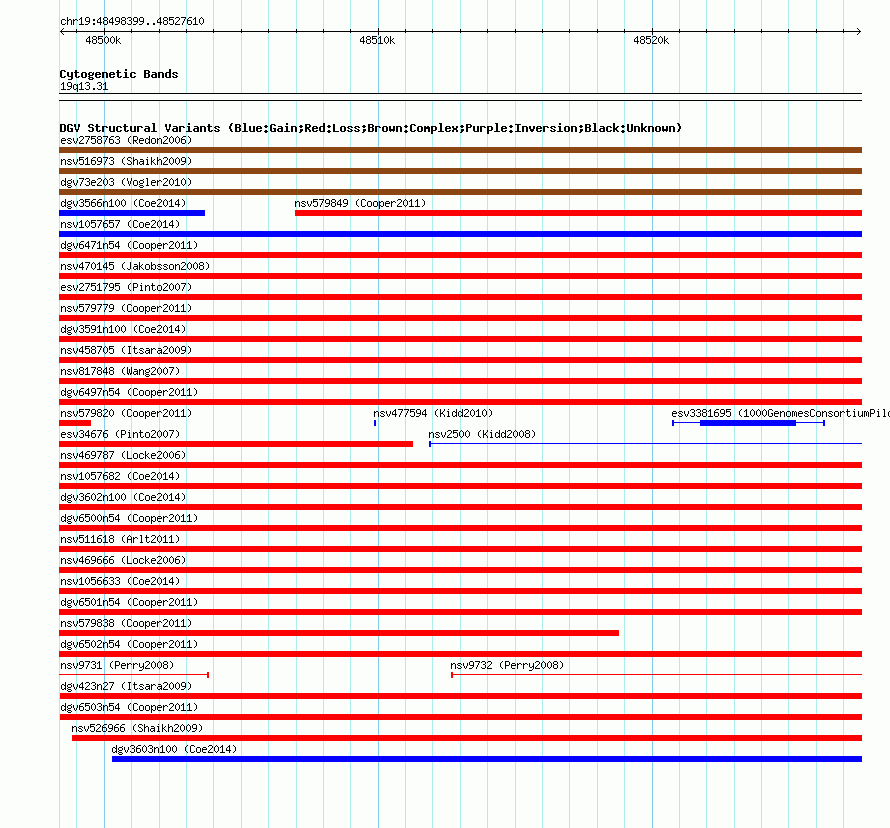
Task: Select nsv1057682 (Coe2014) label
Action: click(x=120, y=476)
